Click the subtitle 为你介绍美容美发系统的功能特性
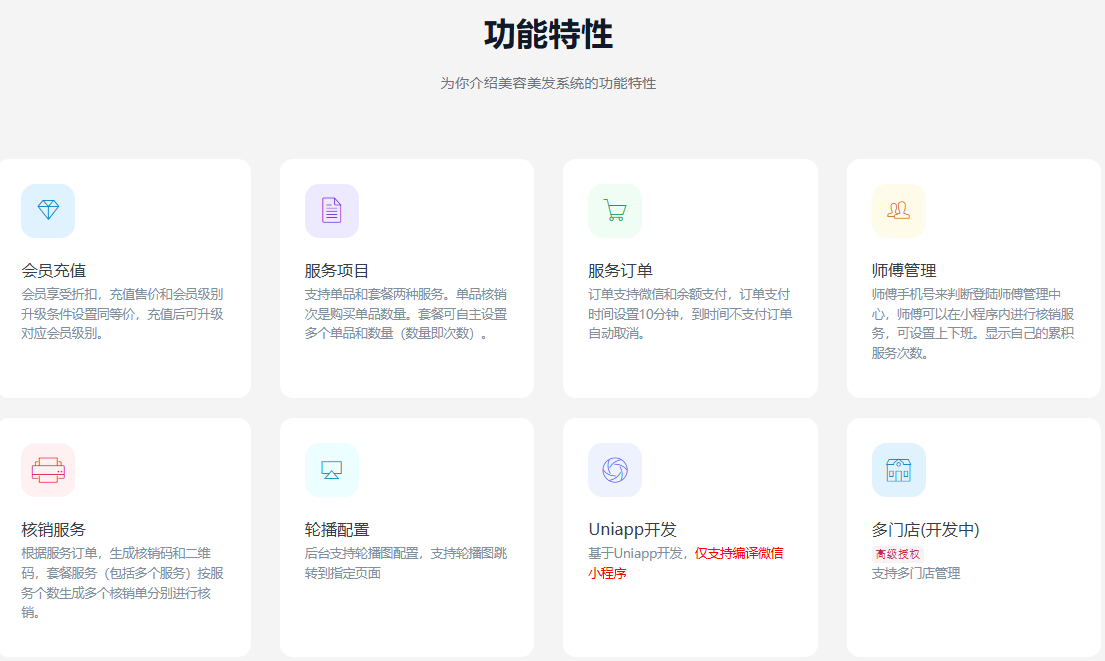Viewport: 1105px width, 661px height. (548, 83)
